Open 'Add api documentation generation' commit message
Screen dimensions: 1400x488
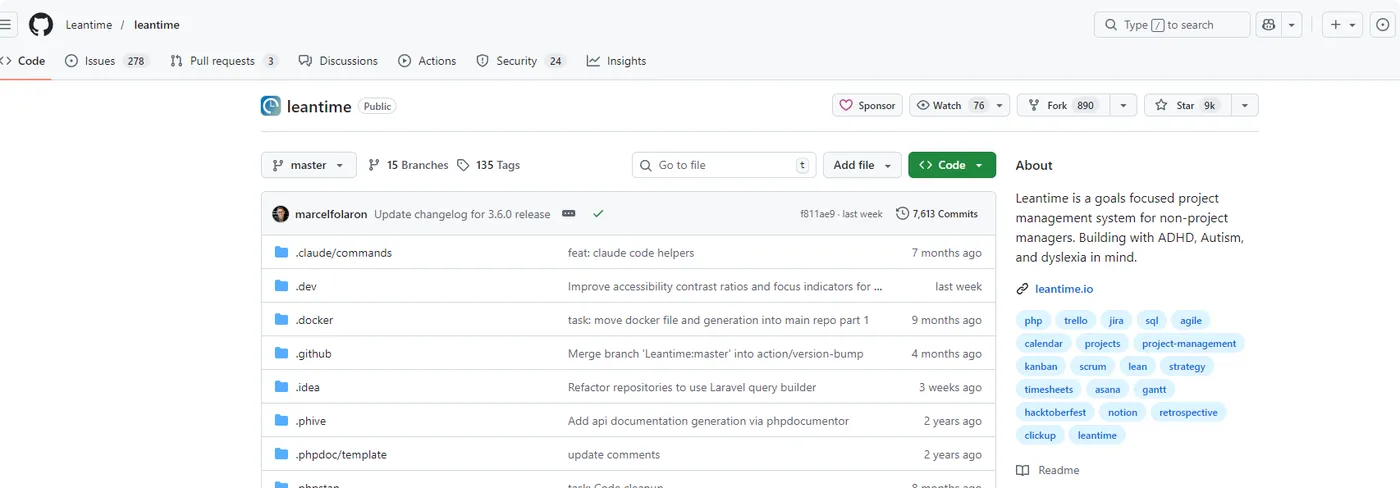[708, 421]
